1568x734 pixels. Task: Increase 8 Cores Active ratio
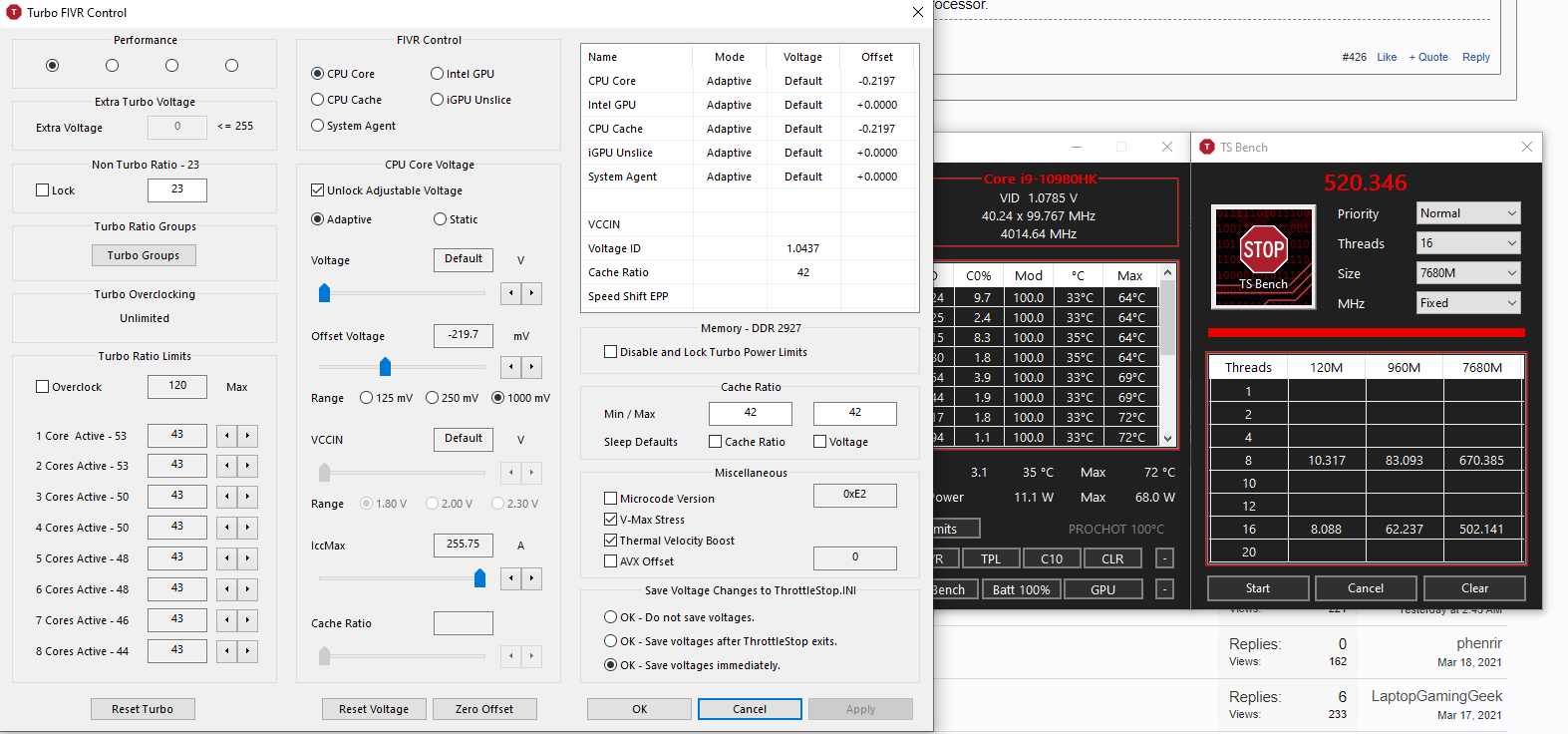(248, 651)
